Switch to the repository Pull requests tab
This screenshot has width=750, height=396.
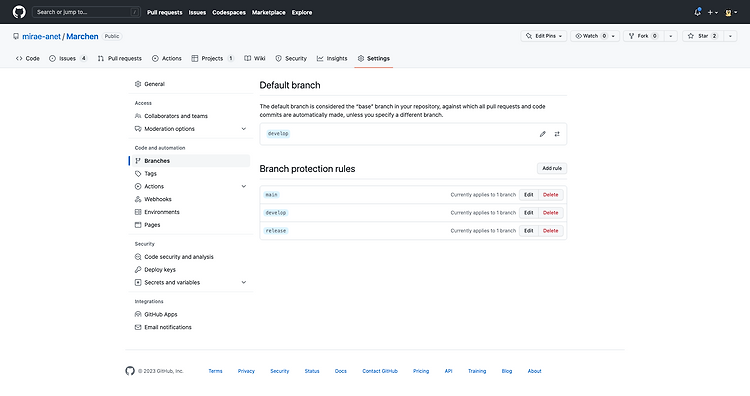[x=120, y=58]
